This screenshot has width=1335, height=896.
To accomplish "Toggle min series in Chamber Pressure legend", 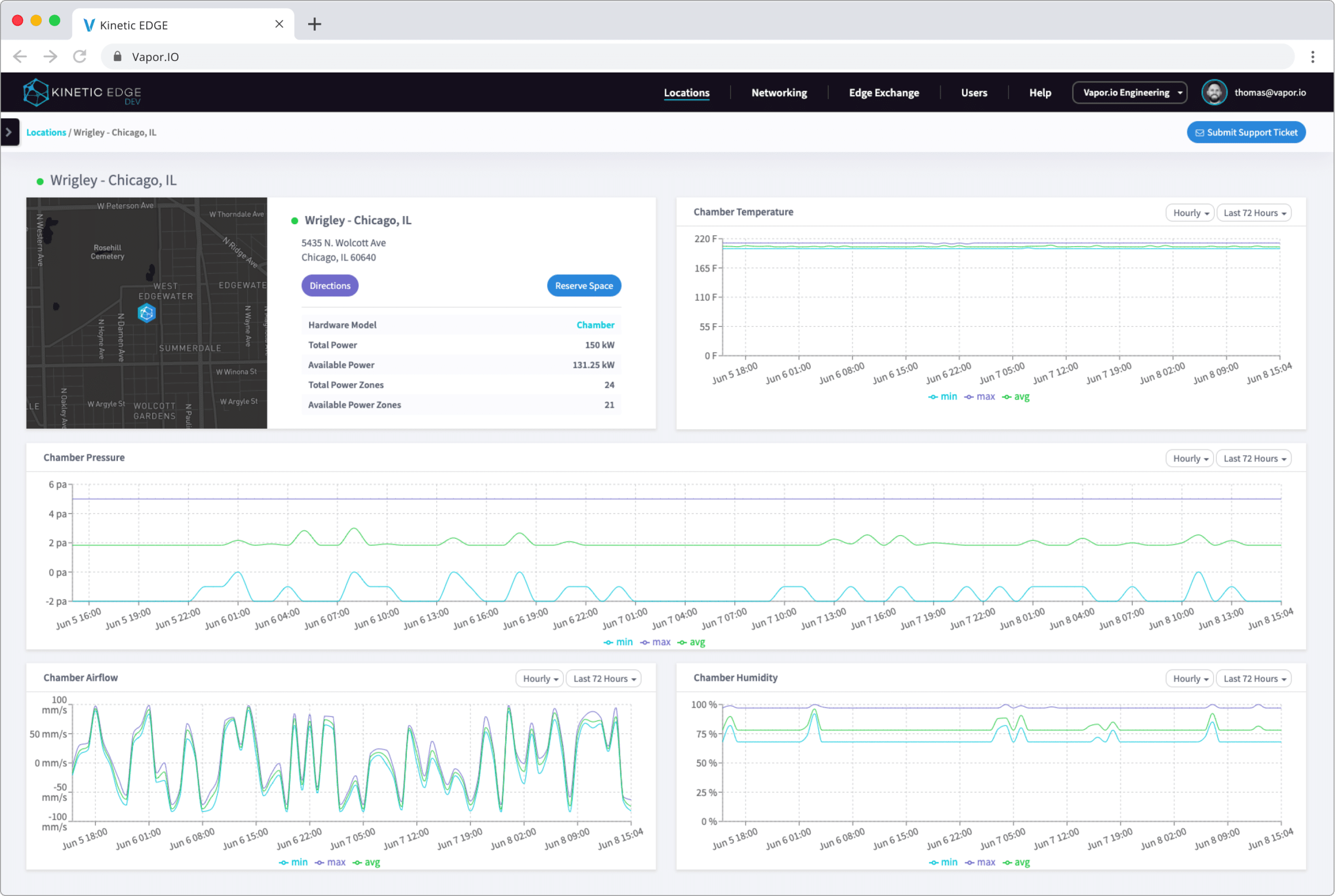I will point(618,643).
